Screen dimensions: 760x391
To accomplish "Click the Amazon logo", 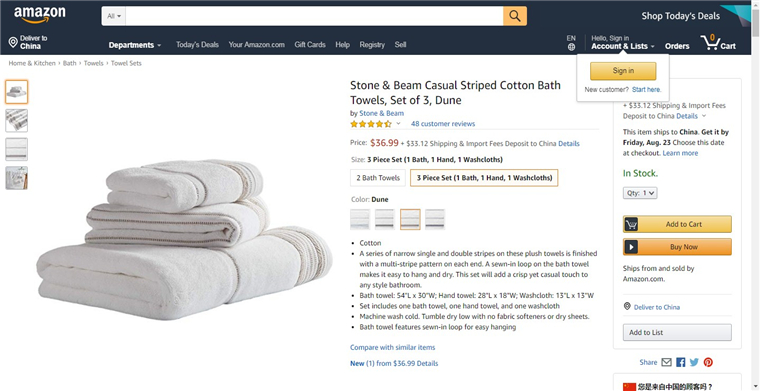I will 39,15.
